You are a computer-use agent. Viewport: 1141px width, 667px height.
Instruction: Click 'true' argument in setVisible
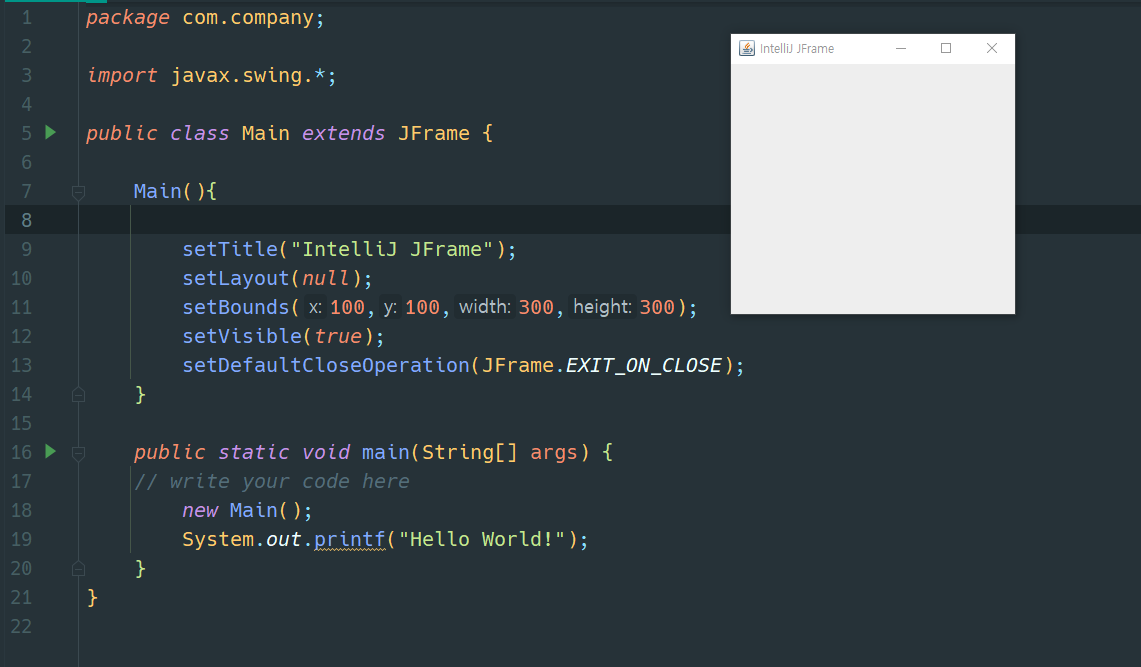tap(338, 336)
